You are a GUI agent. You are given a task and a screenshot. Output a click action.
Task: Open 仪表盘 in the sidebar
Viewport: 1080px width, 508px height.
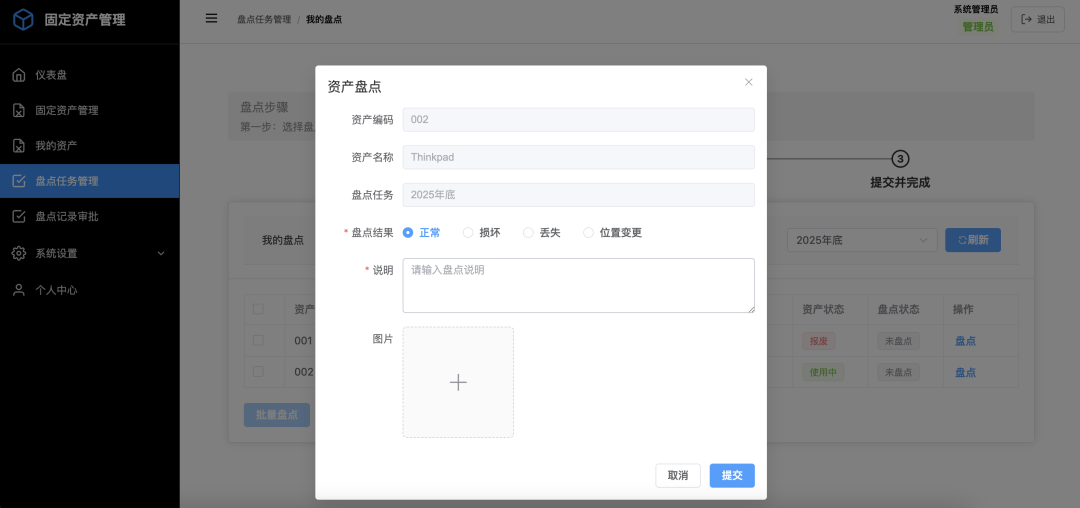click(90, 75)
